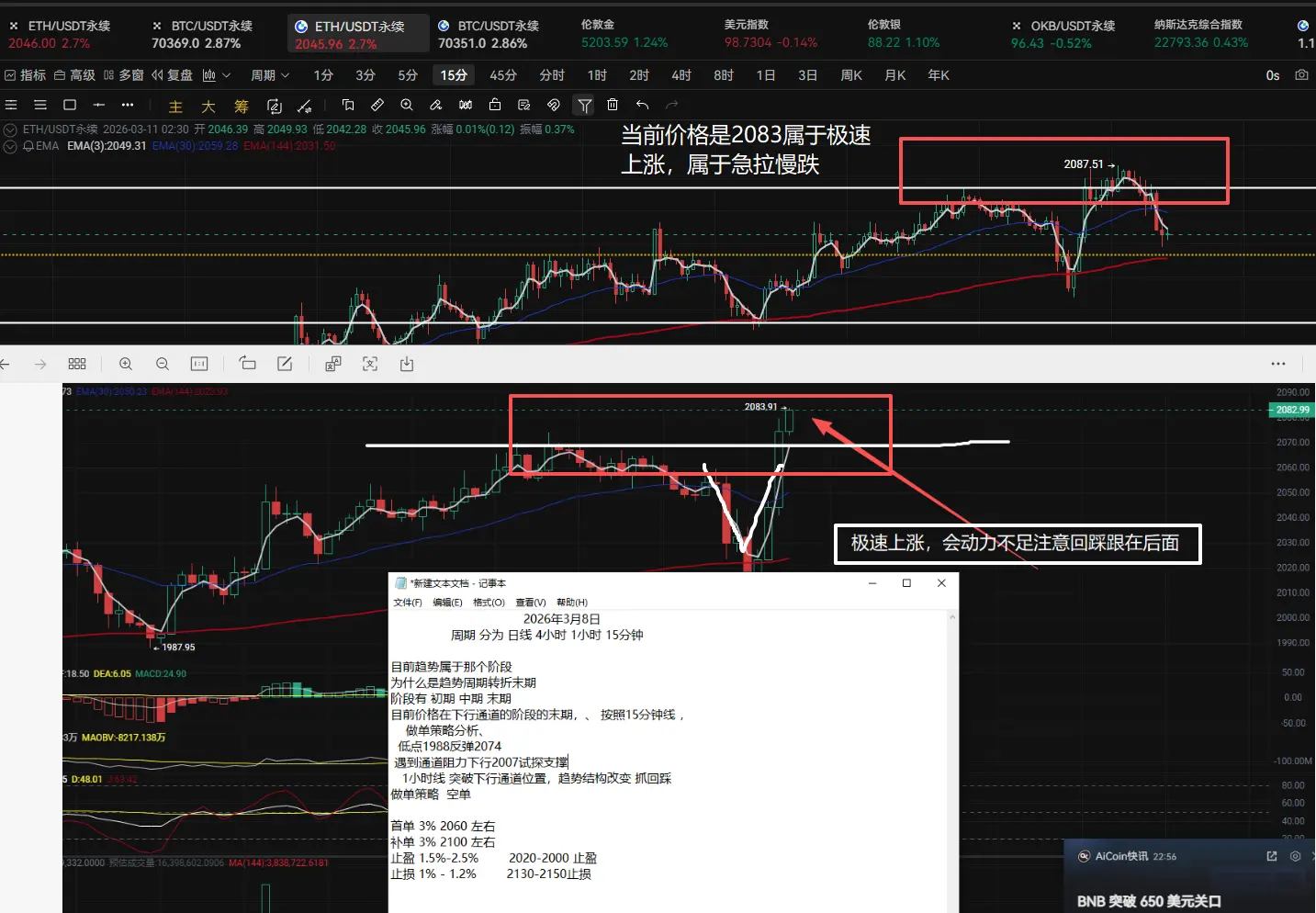The image size is (1316, 913).
Task: Select the 1分 timeframe
Action: [x=323, y=75]
